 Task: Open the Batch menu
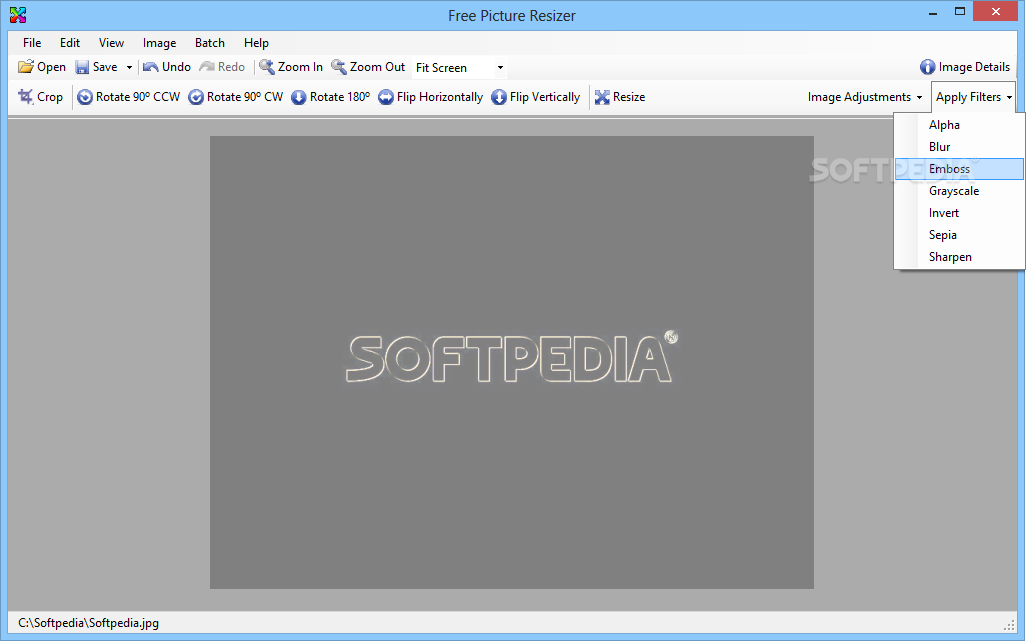[x=210, y=43]
